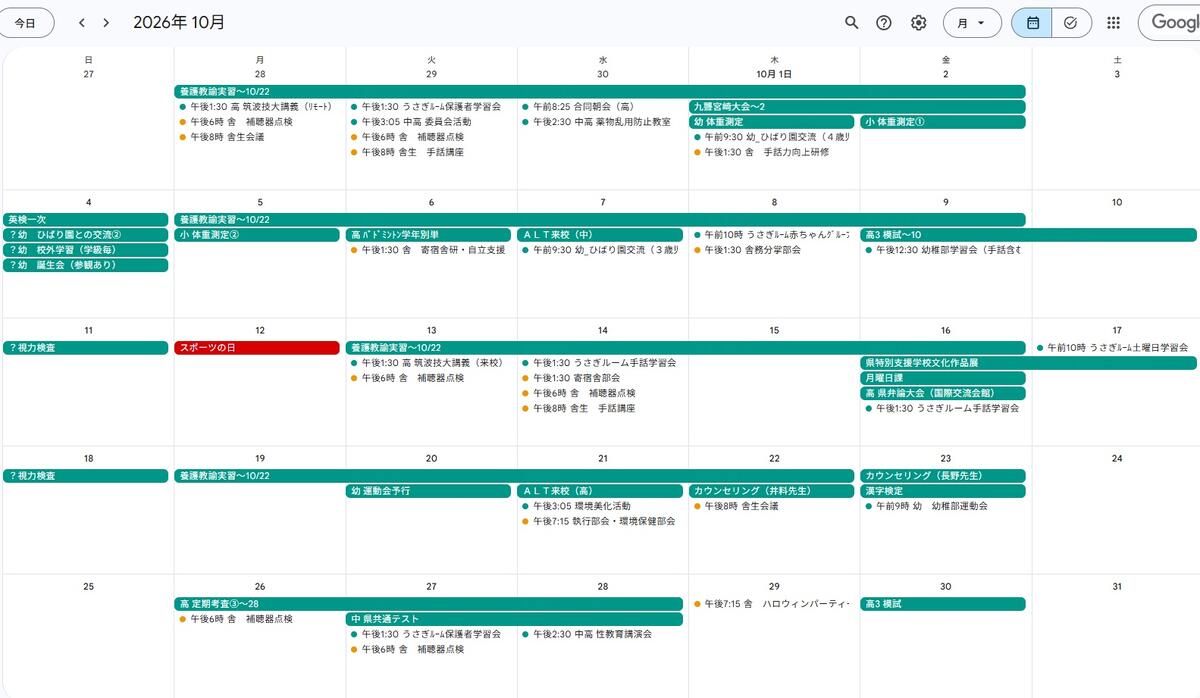Open the 午前9:30 幼_ひばり園交流（3歳児） event
This screenshot has width=1200, height=698.
(600, 250)
